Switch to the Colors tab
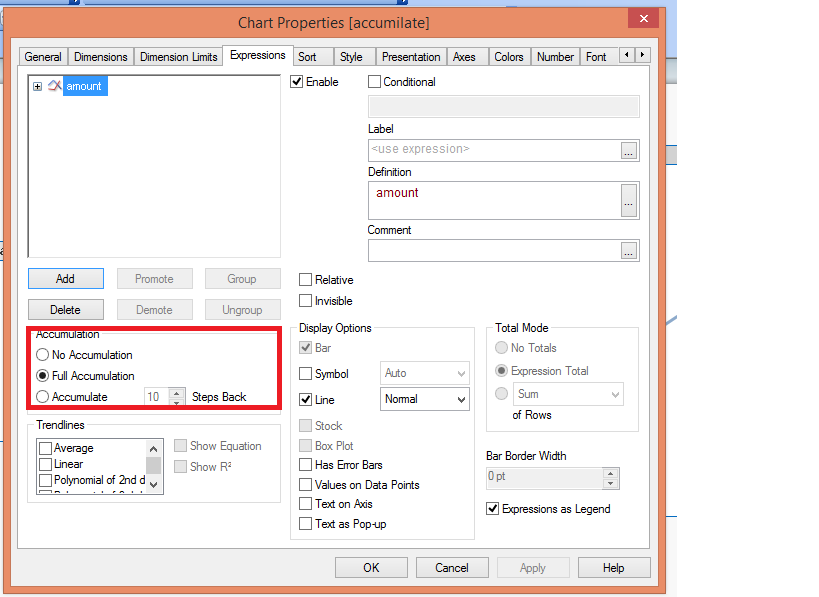819x597 pixels. tap(509, 56)
